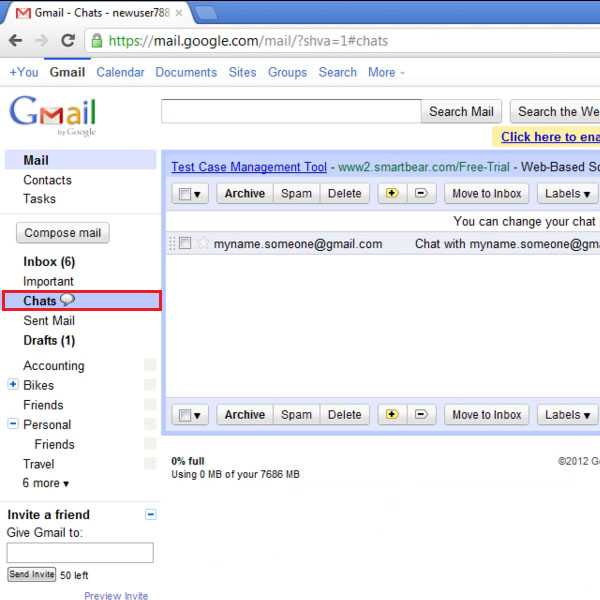Click Archive in the bottom toolbar
This screenshot has width=600, height=600.
(245, 414)
